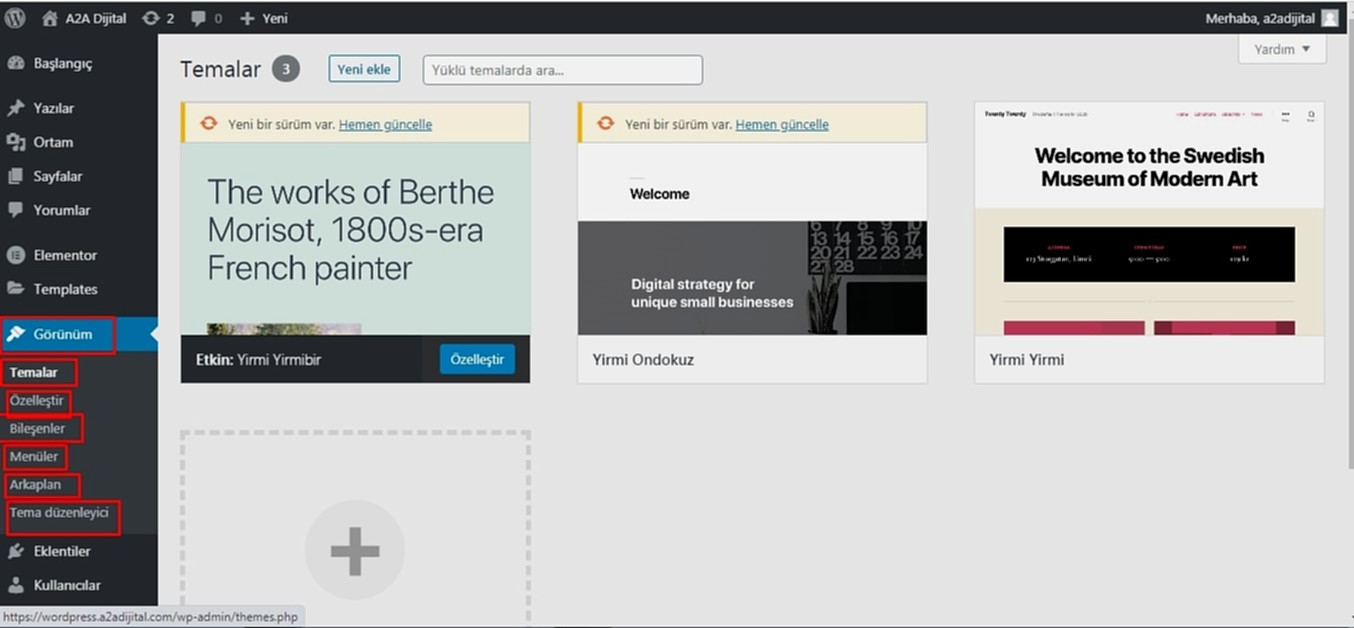Click the update icon on Yirmi Yirmibir notice

209,124
